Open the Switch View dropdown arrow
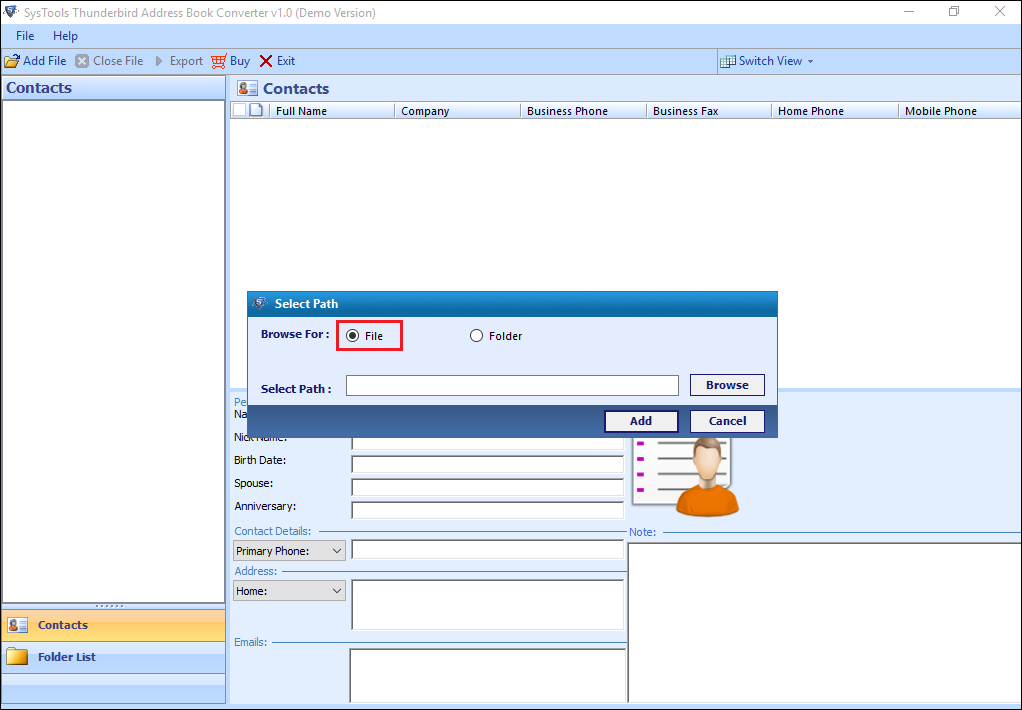Screen dimensions: 1022x710 point(810,61)
